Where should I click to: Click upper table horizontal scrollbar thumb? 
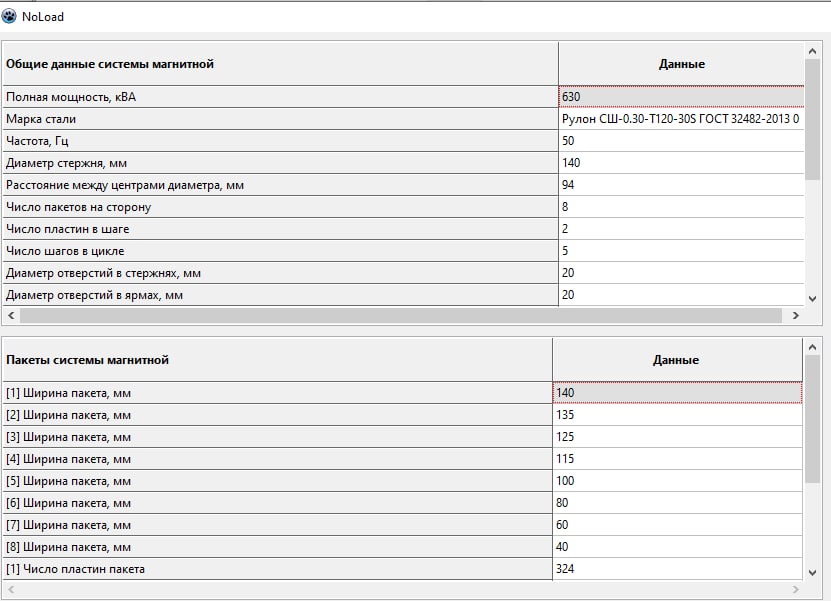tap(401, 315)
